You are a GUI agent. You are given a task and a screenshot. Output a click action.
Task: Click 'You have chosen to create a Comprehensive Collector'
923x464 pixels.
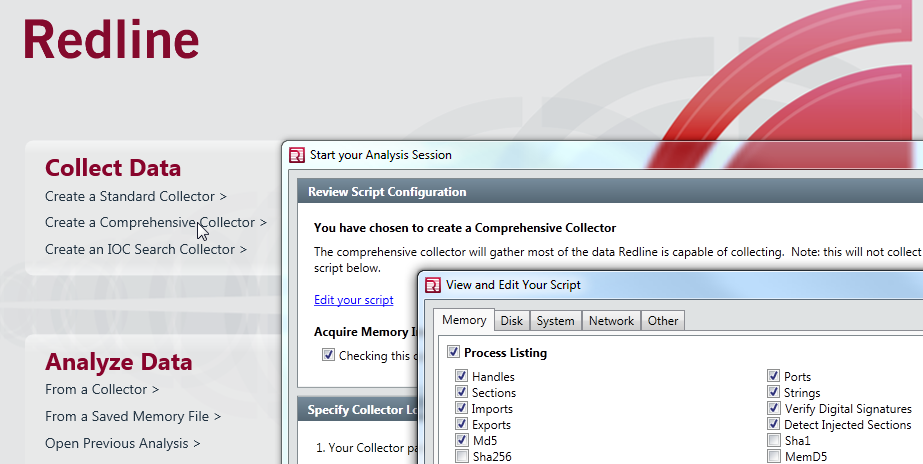[x=465, y=228]
